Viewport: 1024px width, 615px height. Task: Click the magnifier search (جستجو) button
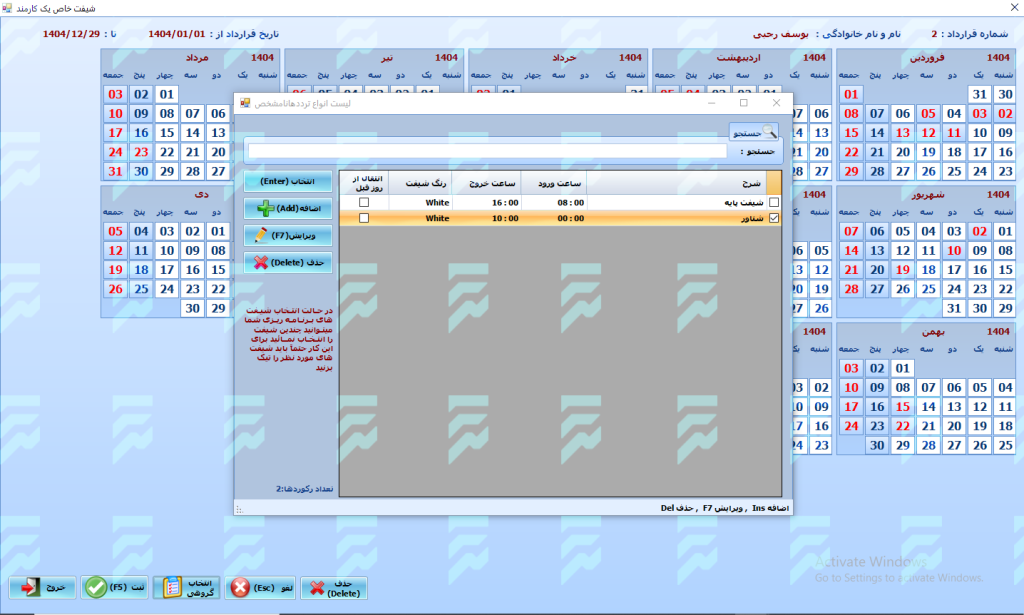click(x=753, y=131)
